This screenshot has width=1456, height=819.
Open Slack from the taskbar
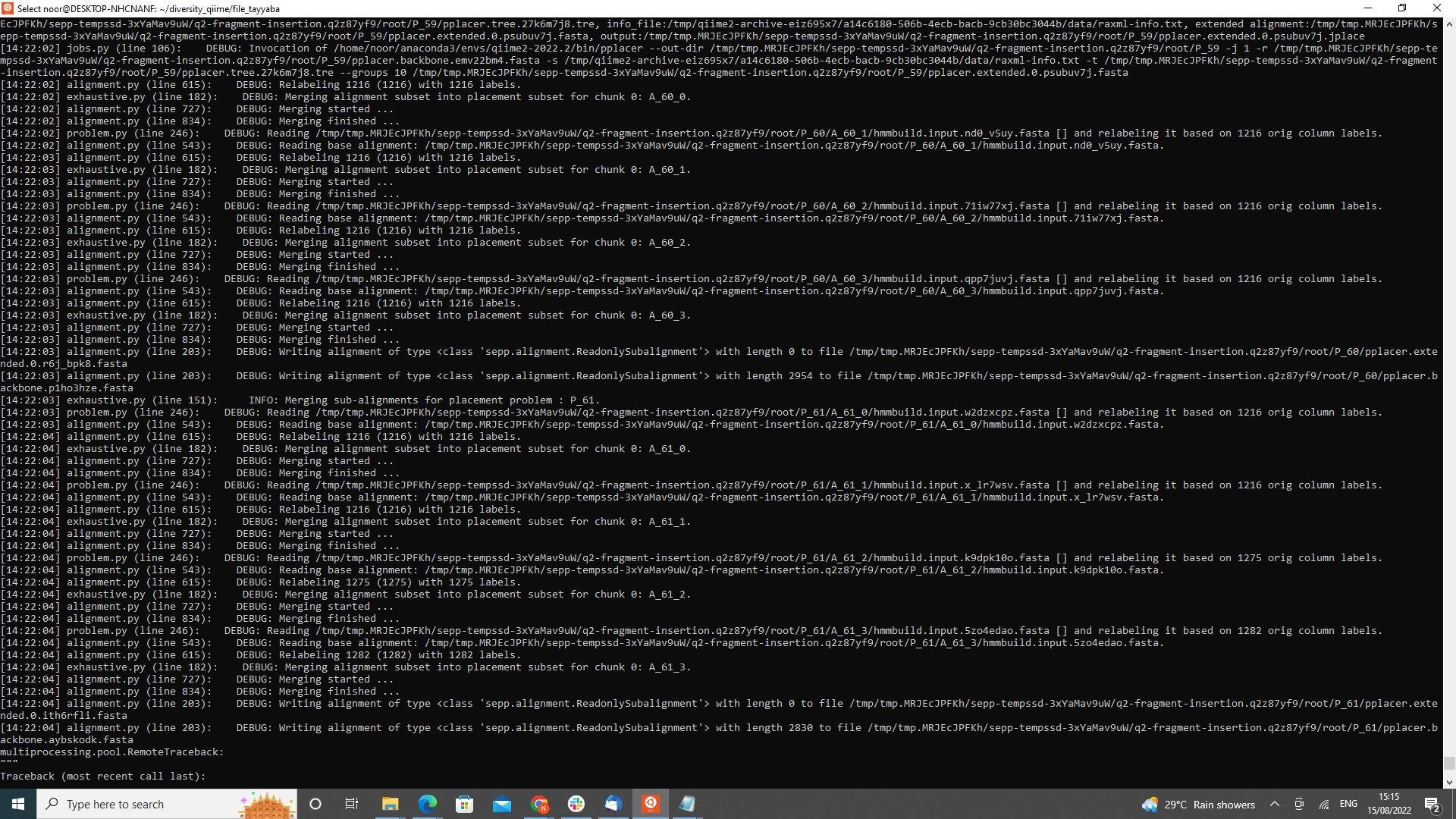576,804
